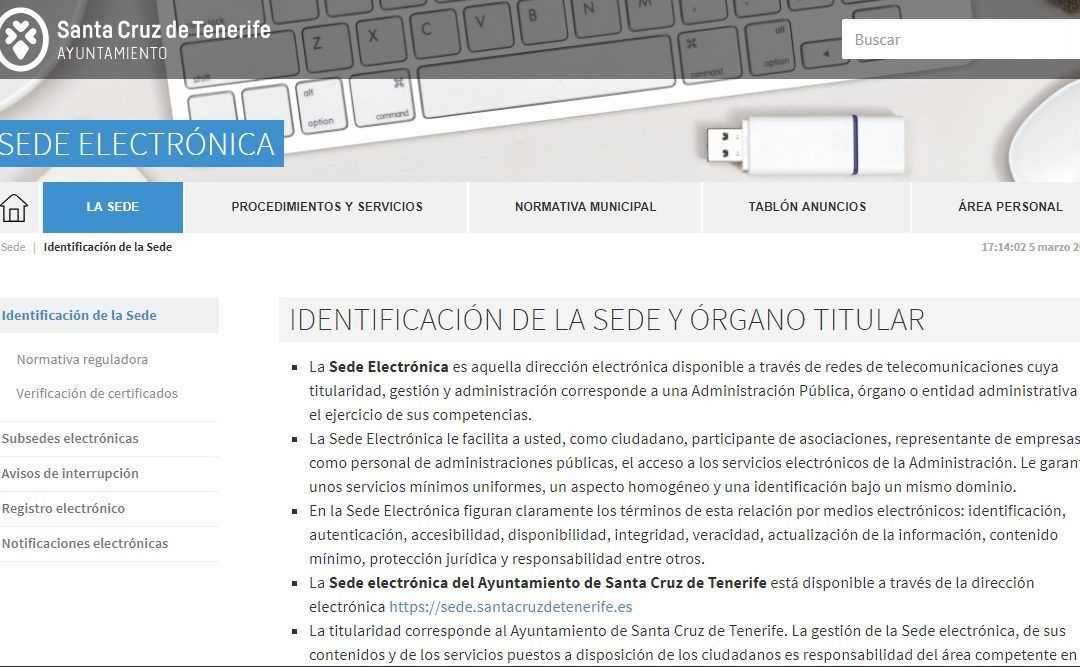The width and height of the screenshot is (1080, 667).
Task: Open Verificación de certificados in the sidebar
Action: (x=97, y=393)
